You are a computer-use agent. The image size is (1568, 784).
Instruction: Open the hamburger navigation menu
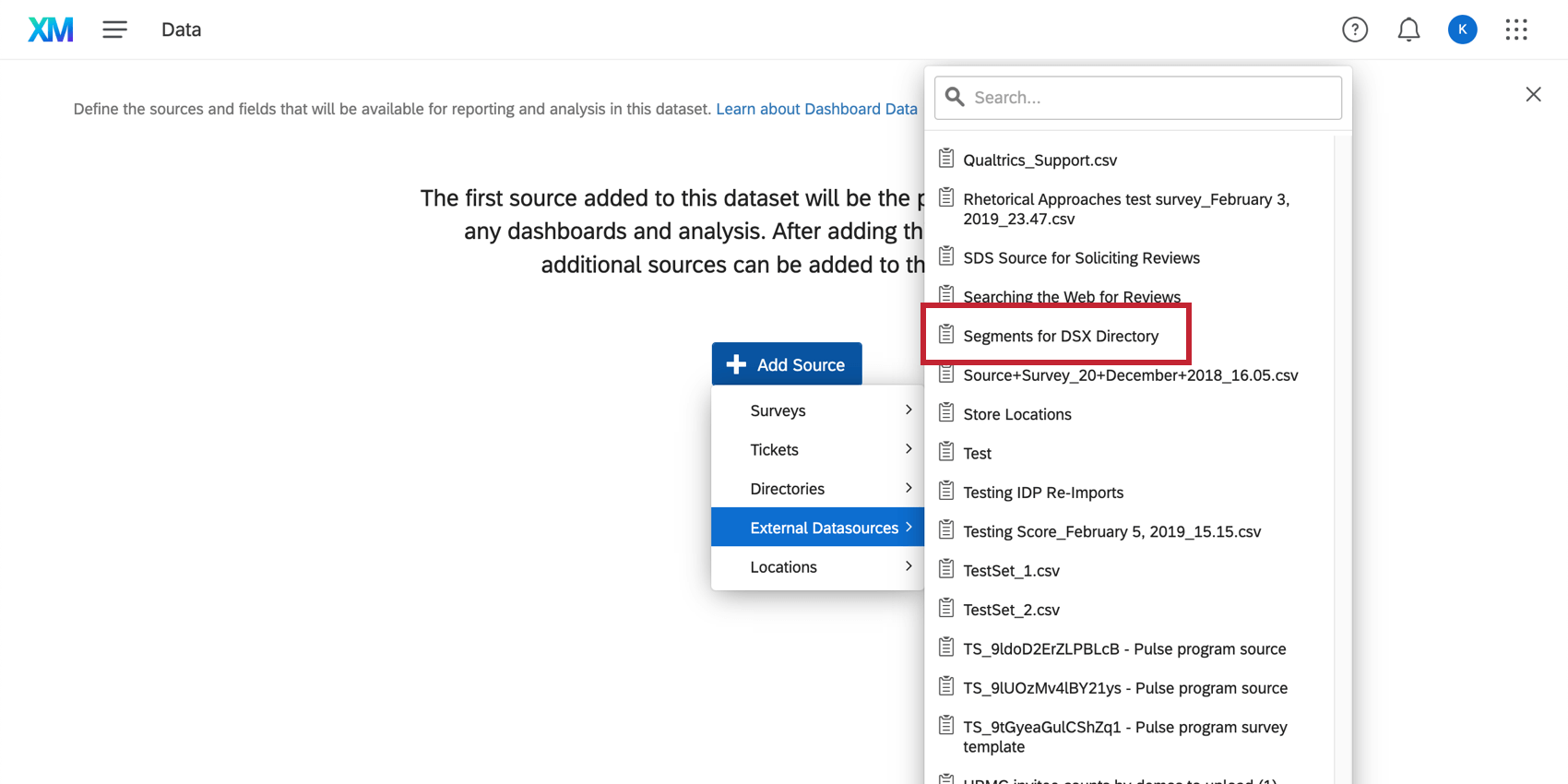[114, 30]
